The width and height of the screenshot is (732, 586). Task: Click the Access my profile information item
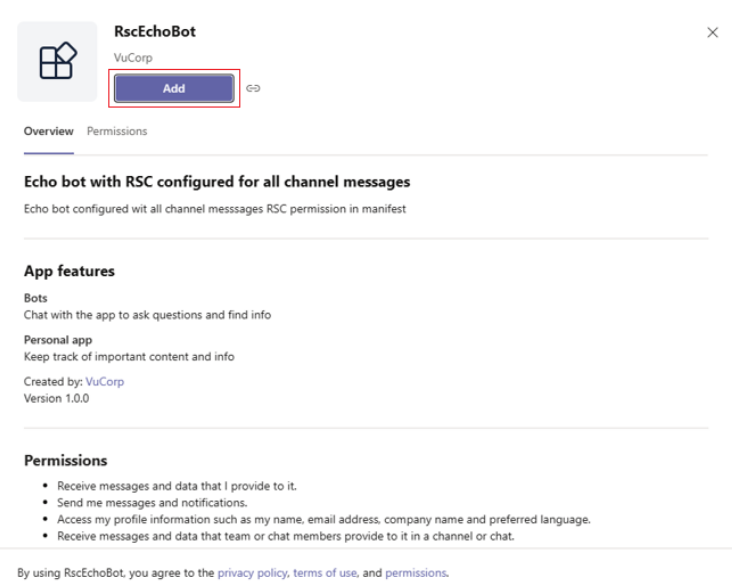[x=324, y=520]
